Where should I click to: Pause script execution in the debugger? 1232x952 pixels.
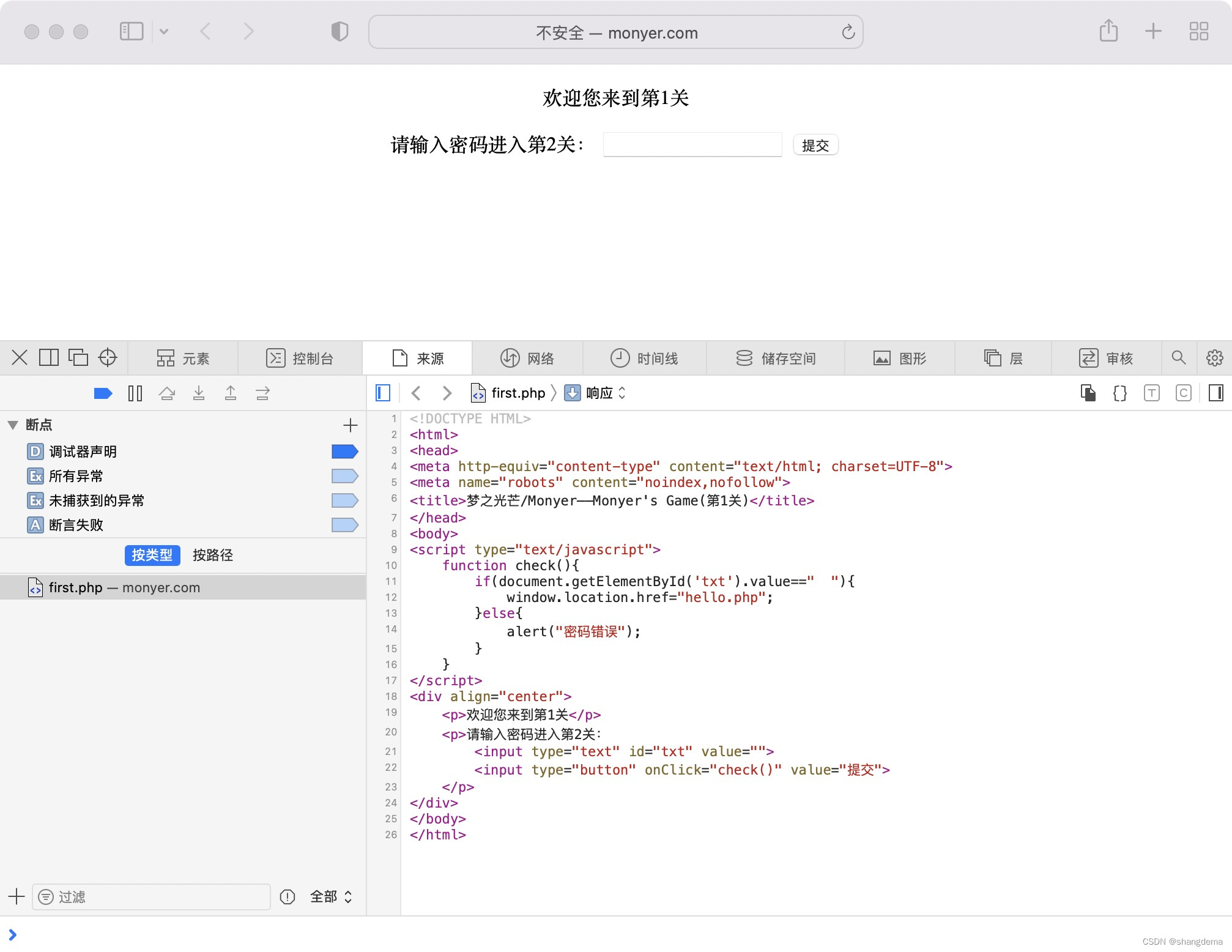(x=135, y=393)
